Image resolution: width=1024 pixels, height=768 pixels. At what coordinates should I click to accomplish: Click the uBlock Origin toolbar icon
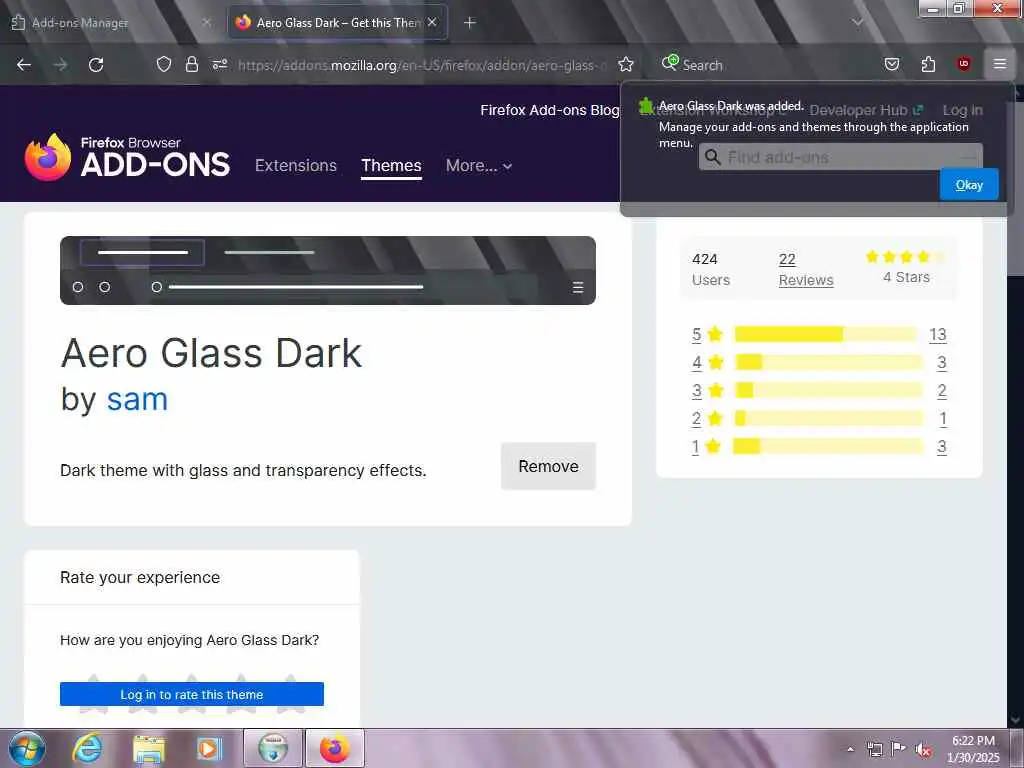pyautogui.click(x=963, y=63)
